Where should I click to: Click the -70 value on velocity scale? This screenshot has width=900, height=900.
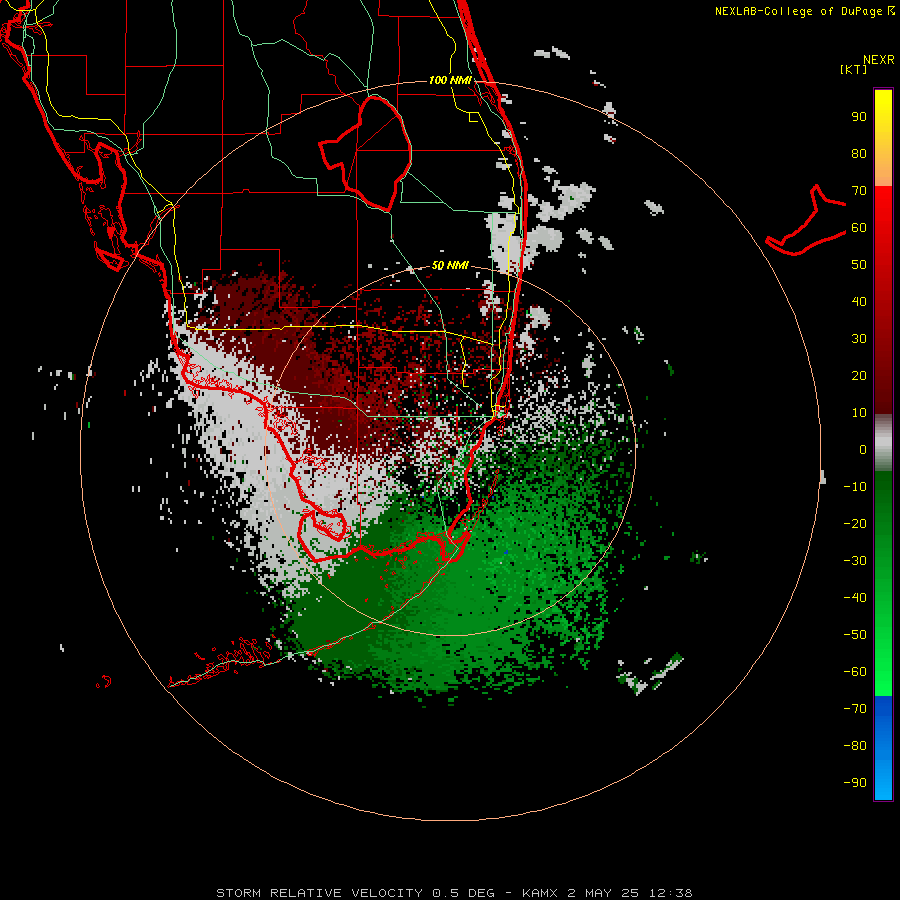tap(855, 709)
